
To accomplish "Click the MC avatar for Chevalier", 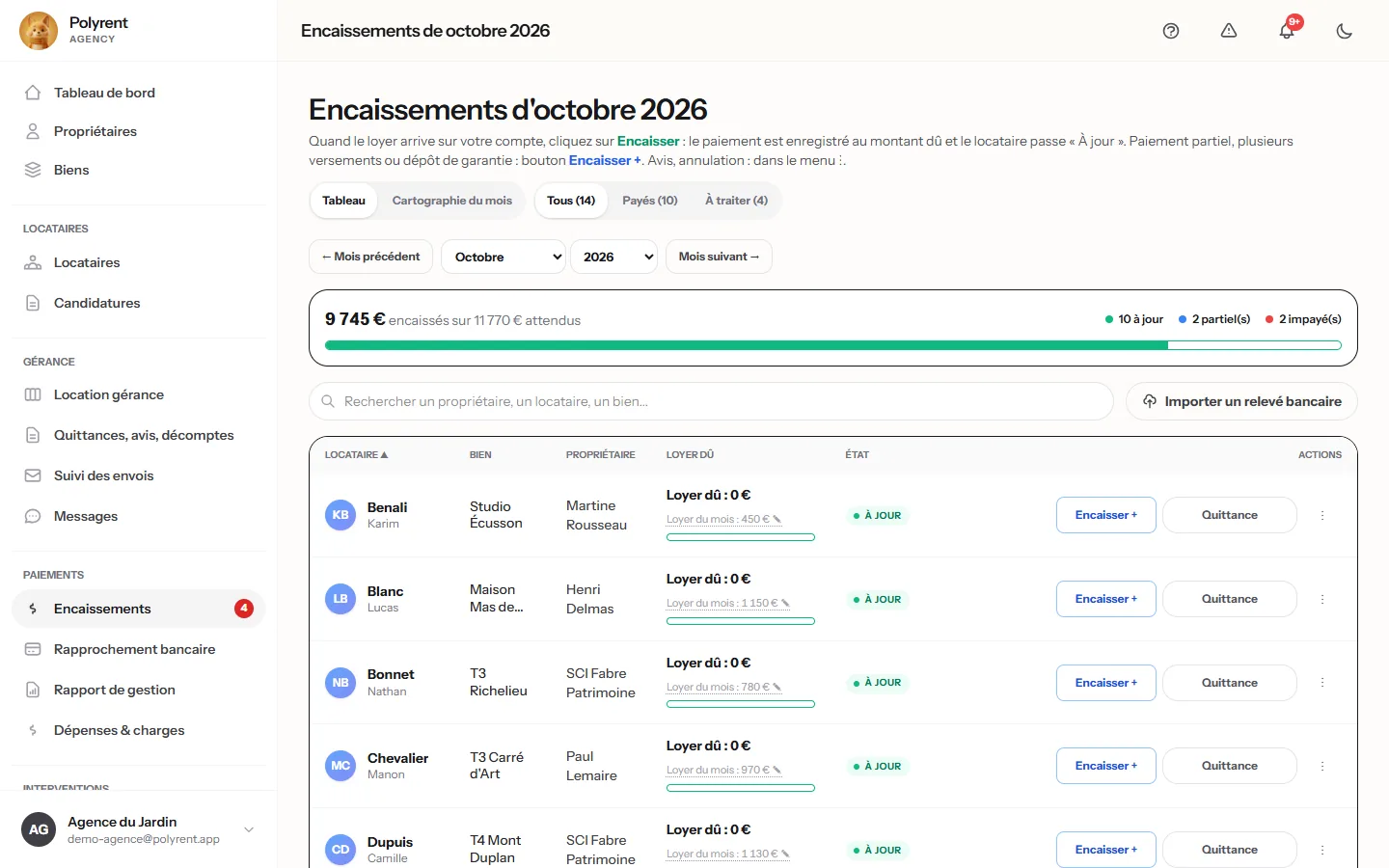I will (340, 766).
